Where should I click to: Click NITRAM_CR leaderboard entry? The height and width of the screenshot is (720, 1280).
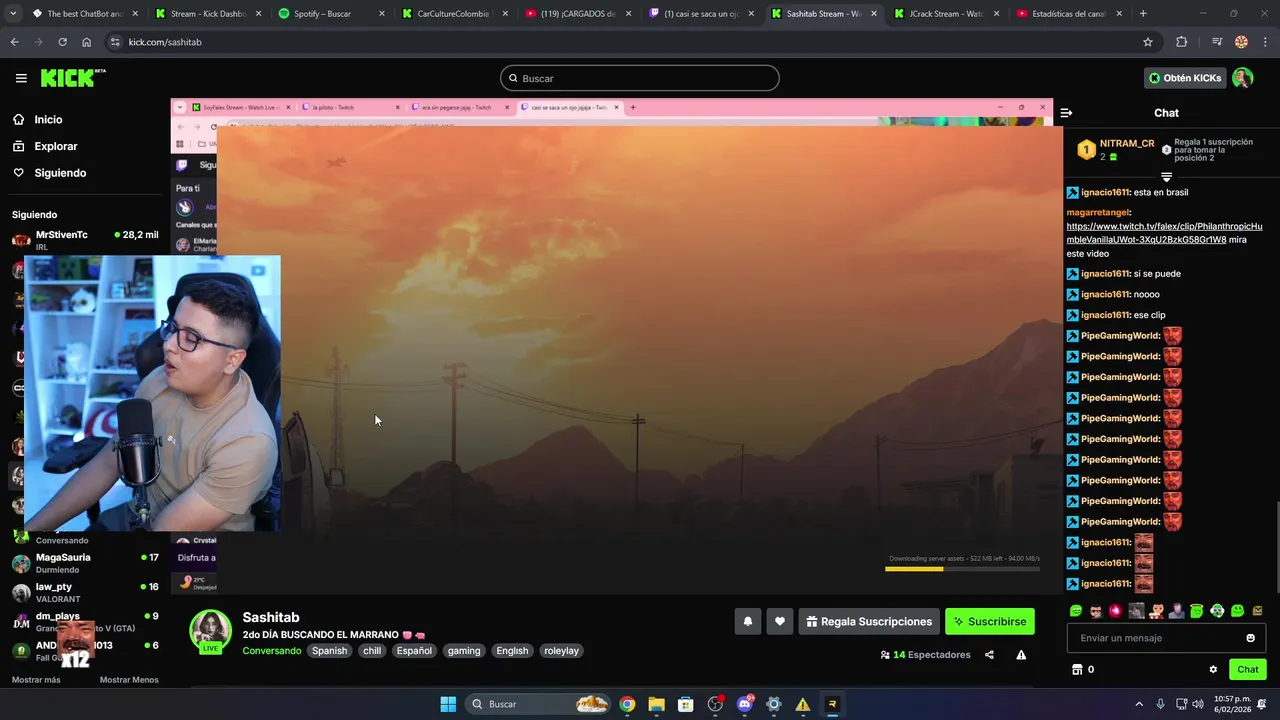click(x=1115, y=150)
